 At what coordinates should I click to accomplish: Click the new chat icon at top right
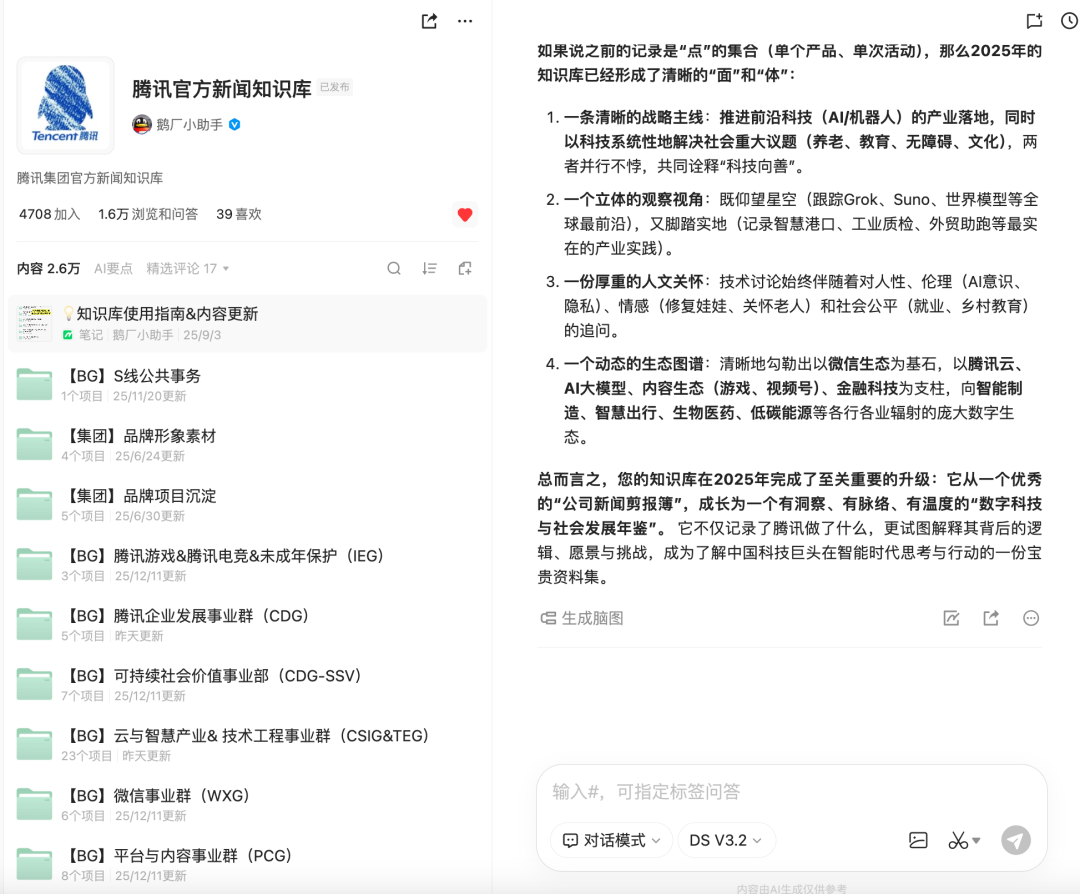pos(1034,21)
